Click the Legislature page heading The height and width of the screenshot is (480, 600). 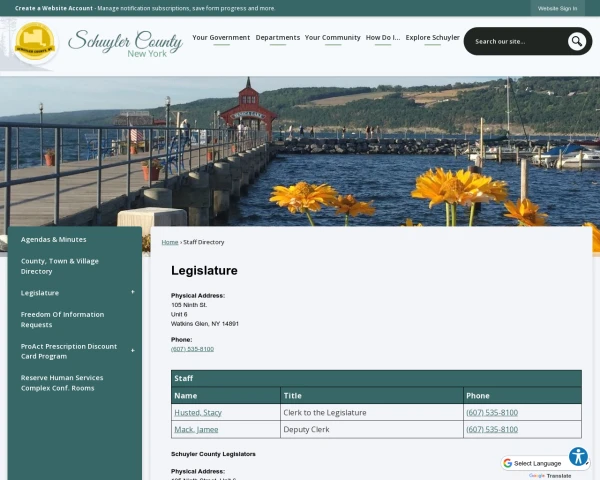[x=204, y=271]
